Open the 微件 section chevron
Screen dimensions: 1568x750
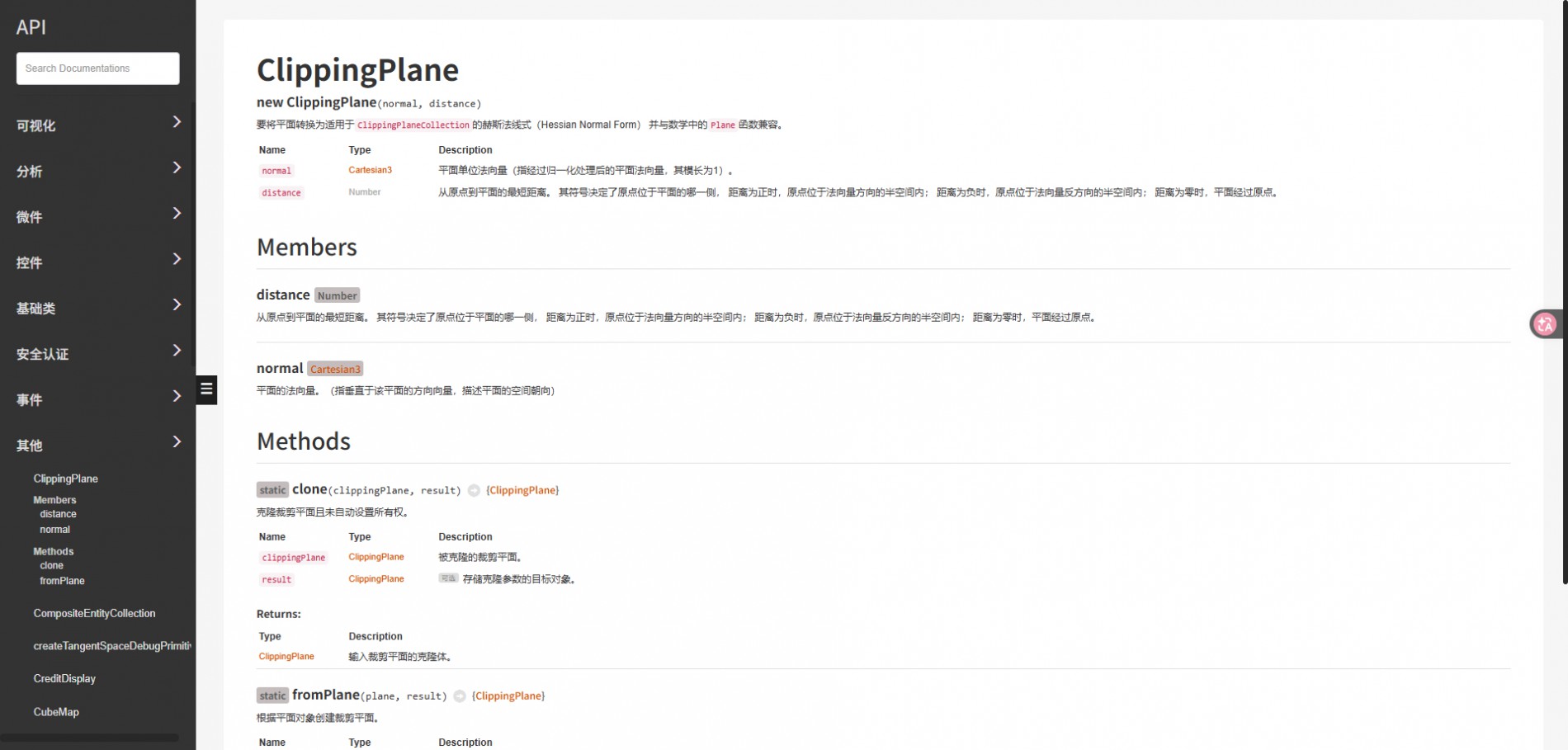point(177,214)
